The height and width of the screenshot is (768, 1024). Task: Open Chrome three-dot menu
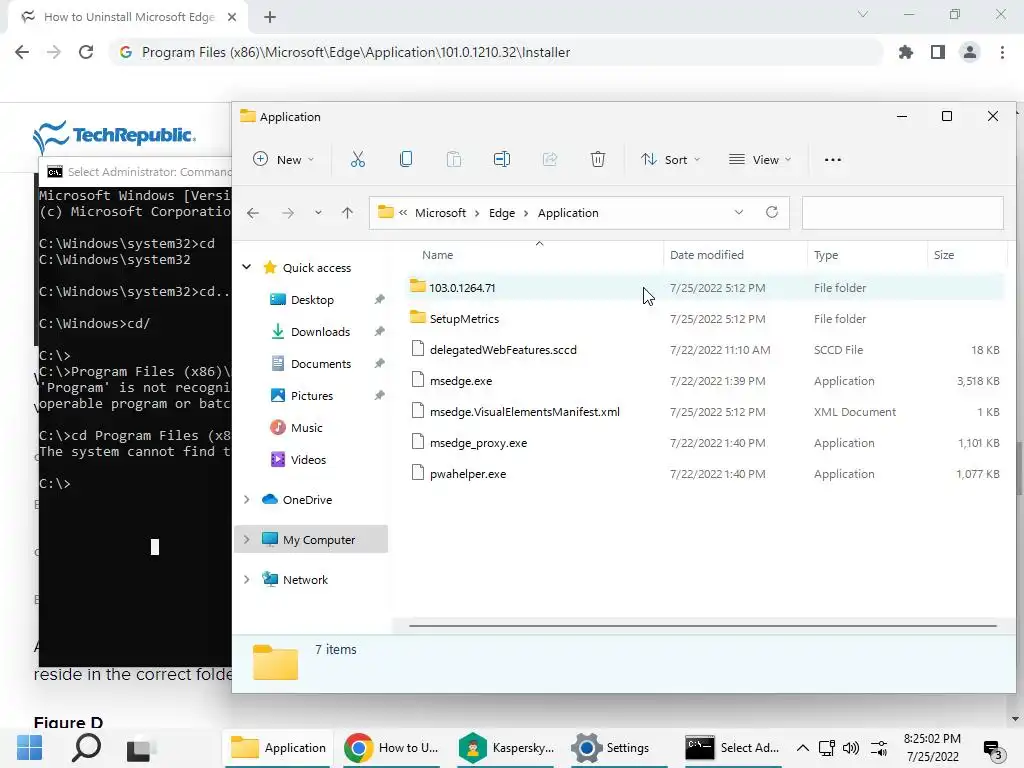(1002, 52)
